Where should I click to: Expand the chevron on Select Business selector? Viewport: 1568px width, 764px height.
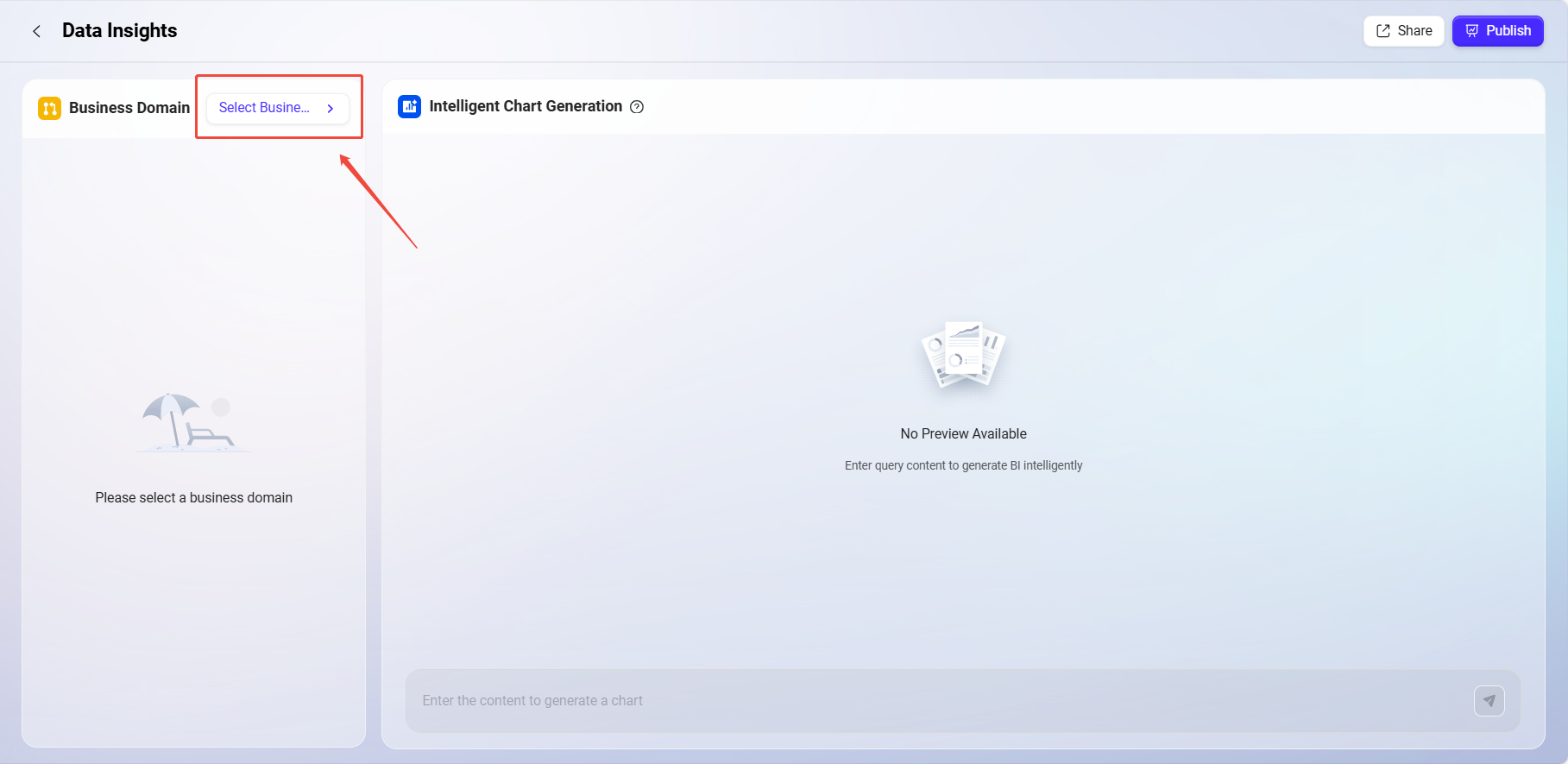[331, 109]
